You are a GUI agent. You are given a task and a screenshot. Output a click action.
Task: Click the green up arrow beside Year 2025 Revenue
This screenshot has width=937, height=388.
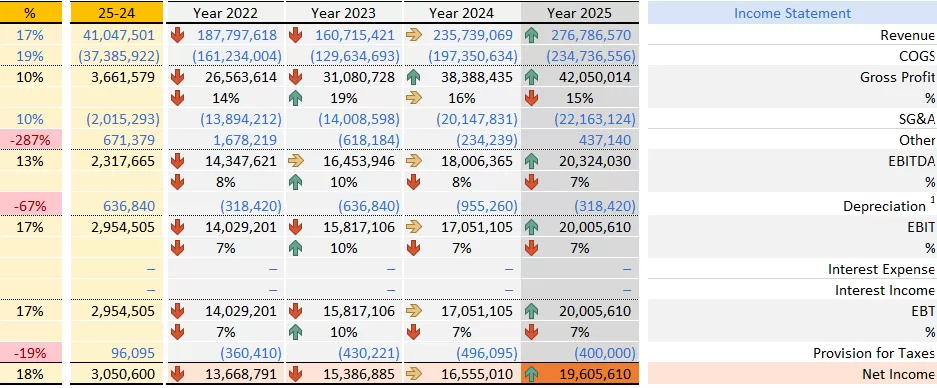(x=531, y=35)
